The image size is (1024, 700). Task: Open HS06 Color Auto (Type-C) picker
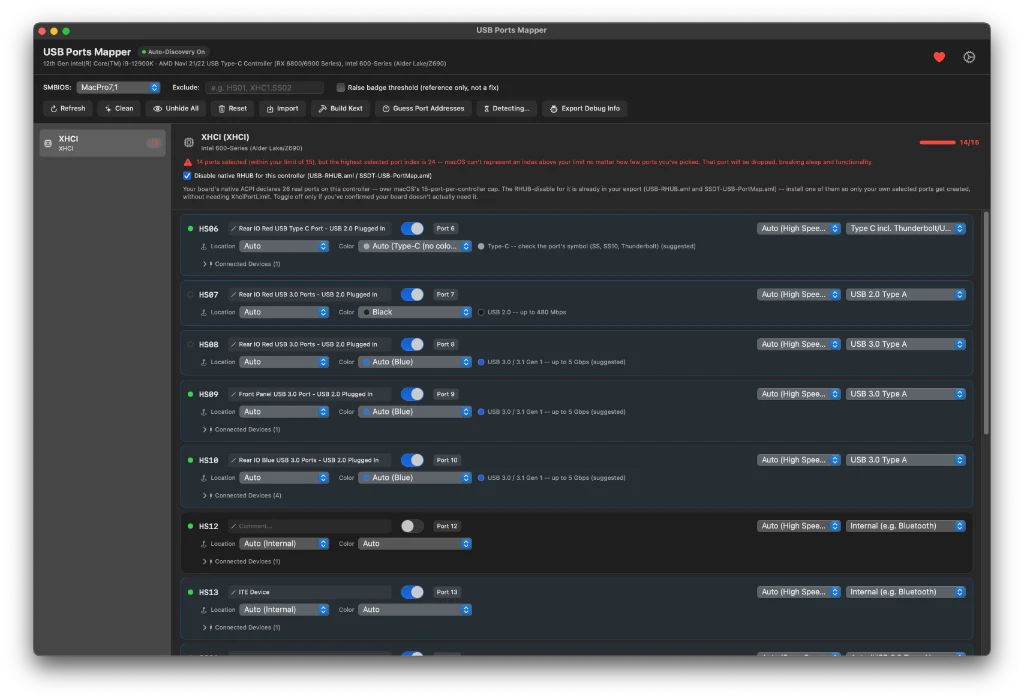pyautogui.click(x=415, y=246)
